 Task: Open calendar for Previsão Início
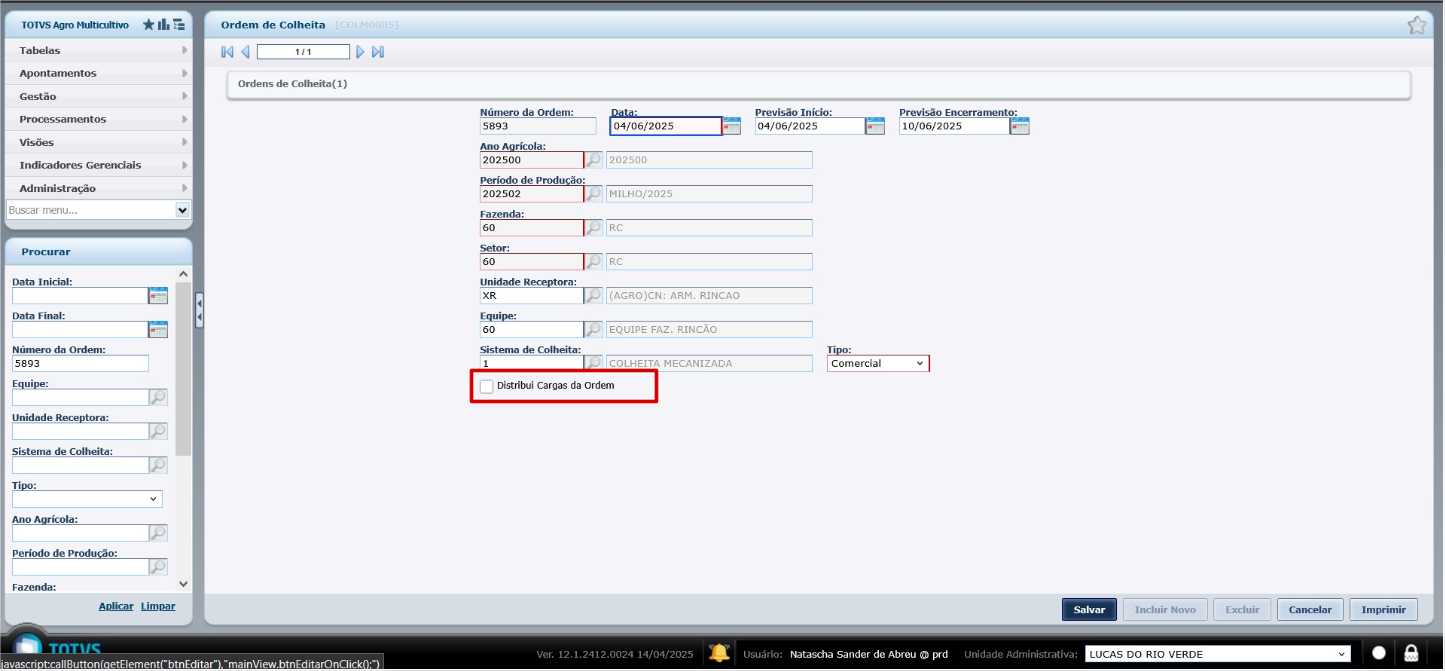(x=876, y=126)
